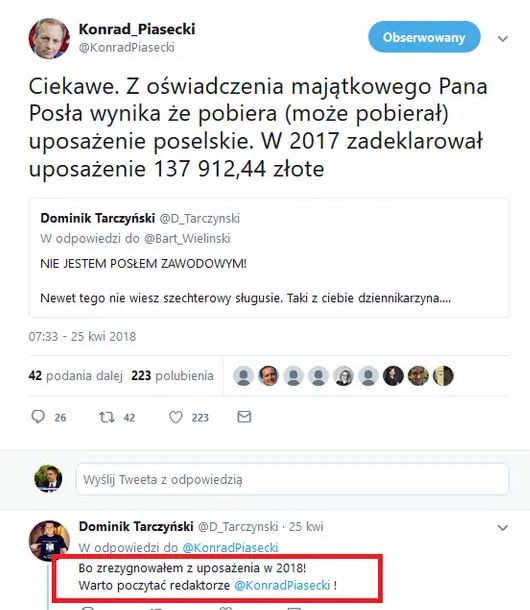The width and height of the screenshot is (530, 610).
Task: Like the tweet with heart icon
Action: (x=175, y=417)
